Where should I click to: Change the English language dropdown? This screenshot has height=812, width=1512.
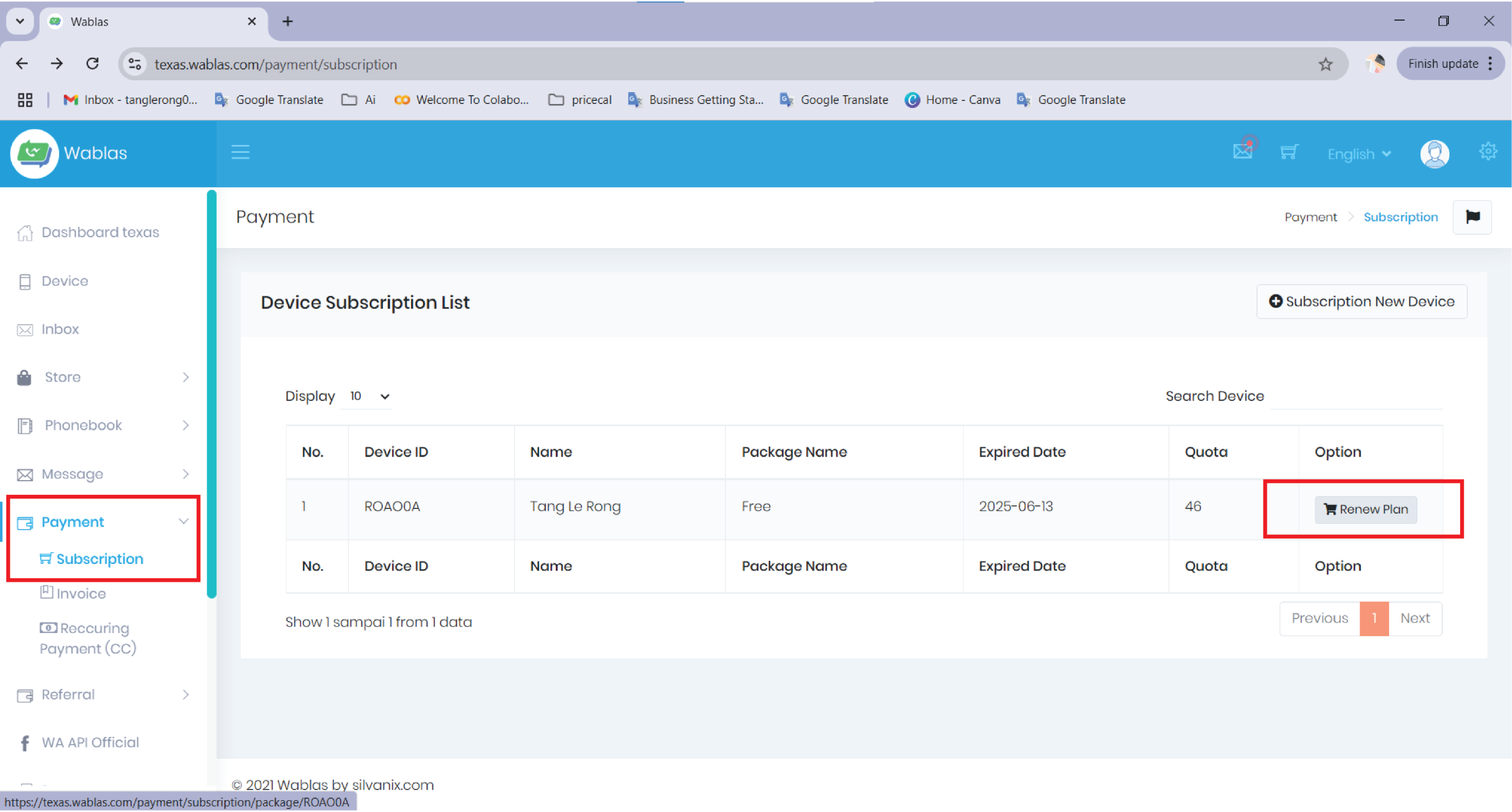(x=1359, y=154)
